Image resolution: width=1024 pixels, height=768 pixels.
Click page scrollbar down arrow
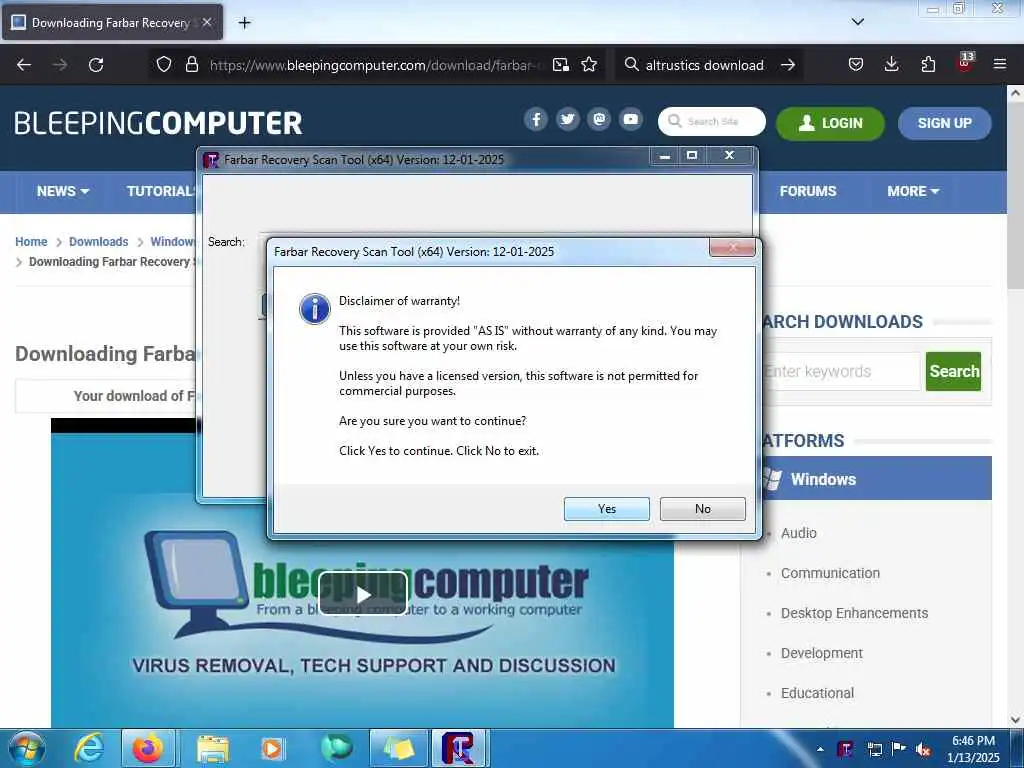click(x=1016, y=720)
